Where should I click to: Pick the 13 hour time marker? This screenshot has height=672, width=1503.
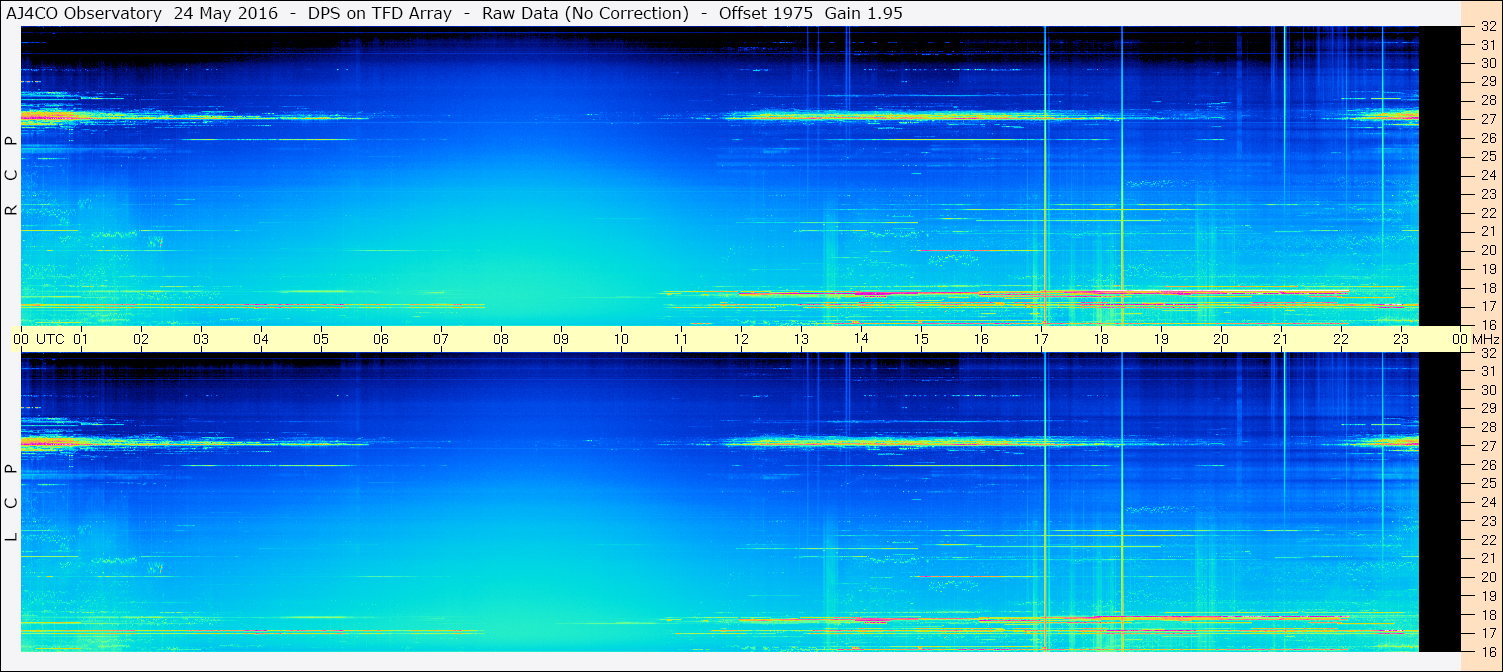tap(801, 339)
